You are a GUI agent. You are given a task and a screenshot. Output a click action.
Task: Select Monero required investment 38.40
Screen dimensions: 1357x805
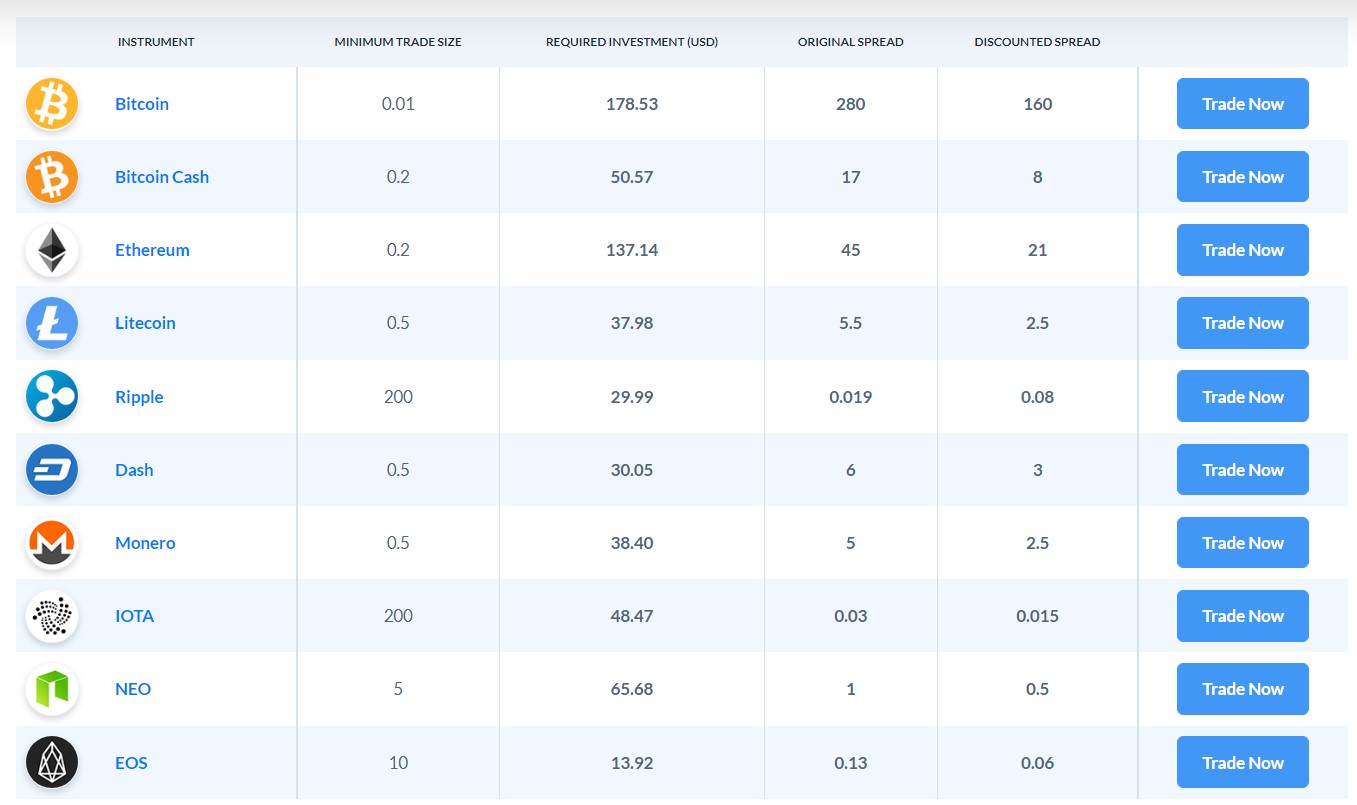coord(632,543)
